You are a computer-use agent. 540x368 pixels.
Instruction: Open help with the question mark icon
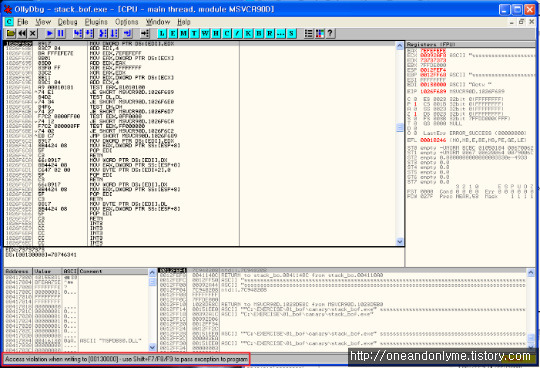330,33
